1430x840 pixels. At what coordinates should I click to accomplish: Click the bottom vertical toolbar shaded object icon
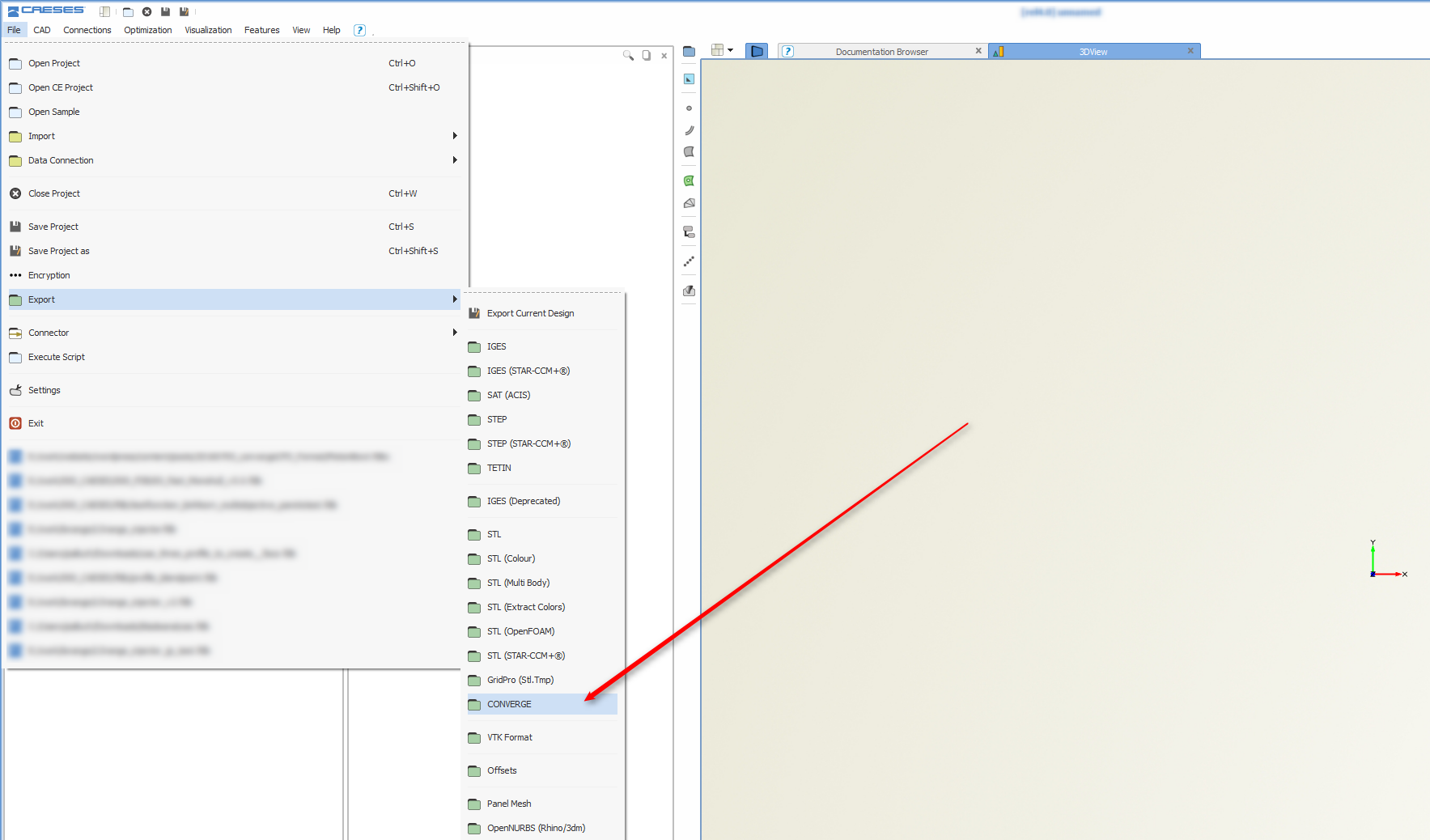[689, 291]
